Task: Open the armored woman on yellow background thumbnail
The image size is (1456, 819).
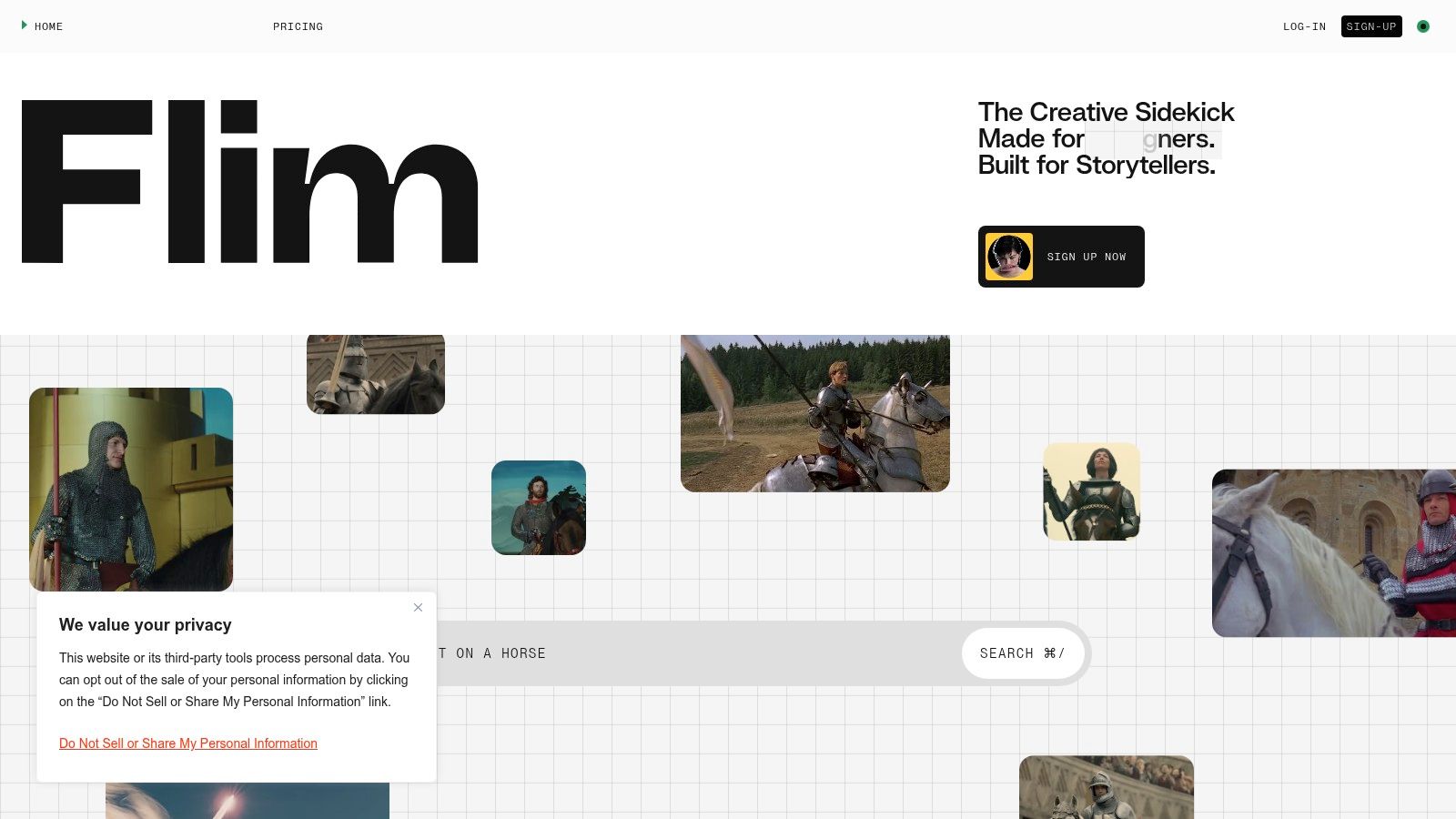Action: 1092,491
